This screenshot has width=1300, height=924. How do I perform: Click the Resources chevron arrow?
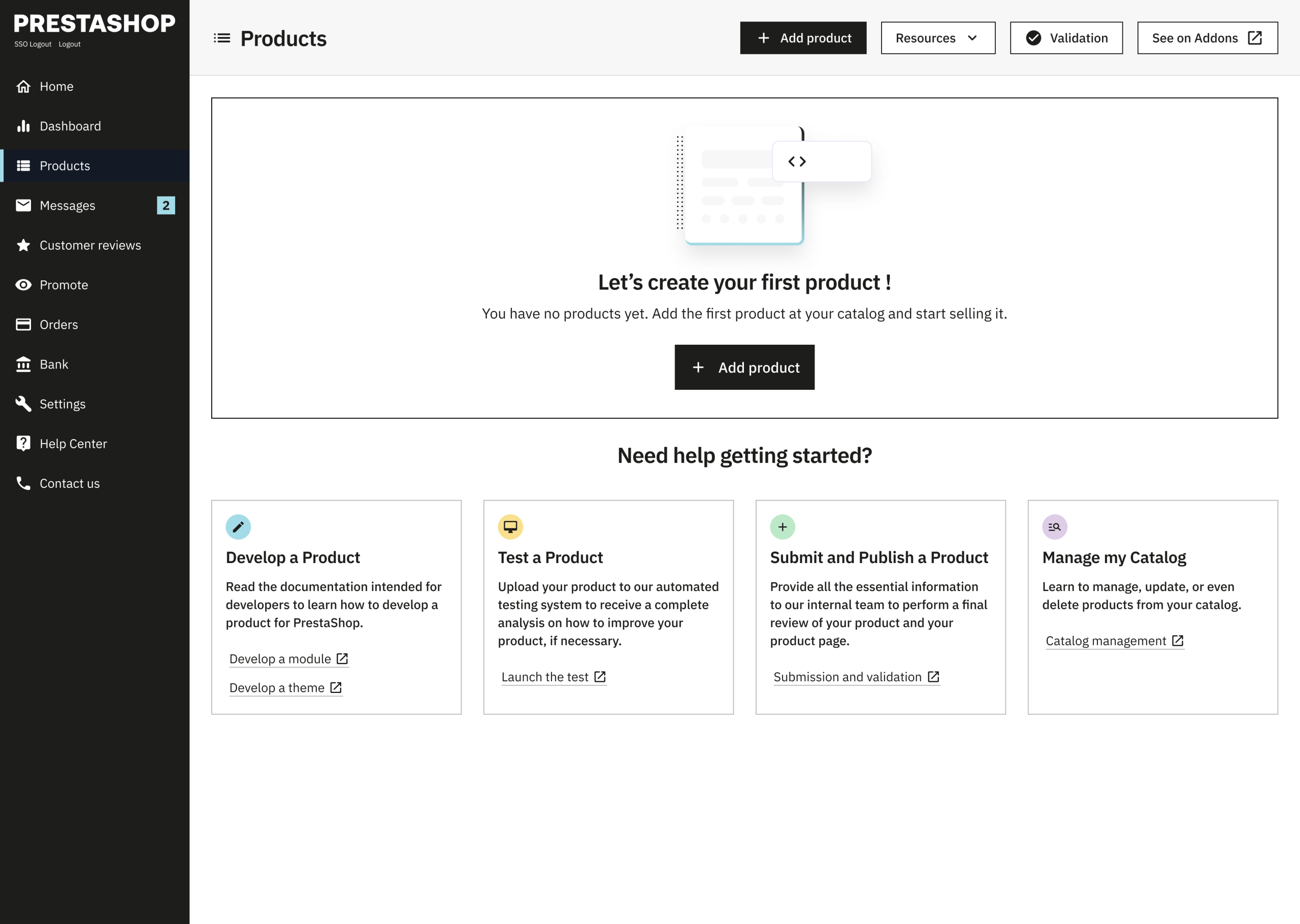point(972,38)
